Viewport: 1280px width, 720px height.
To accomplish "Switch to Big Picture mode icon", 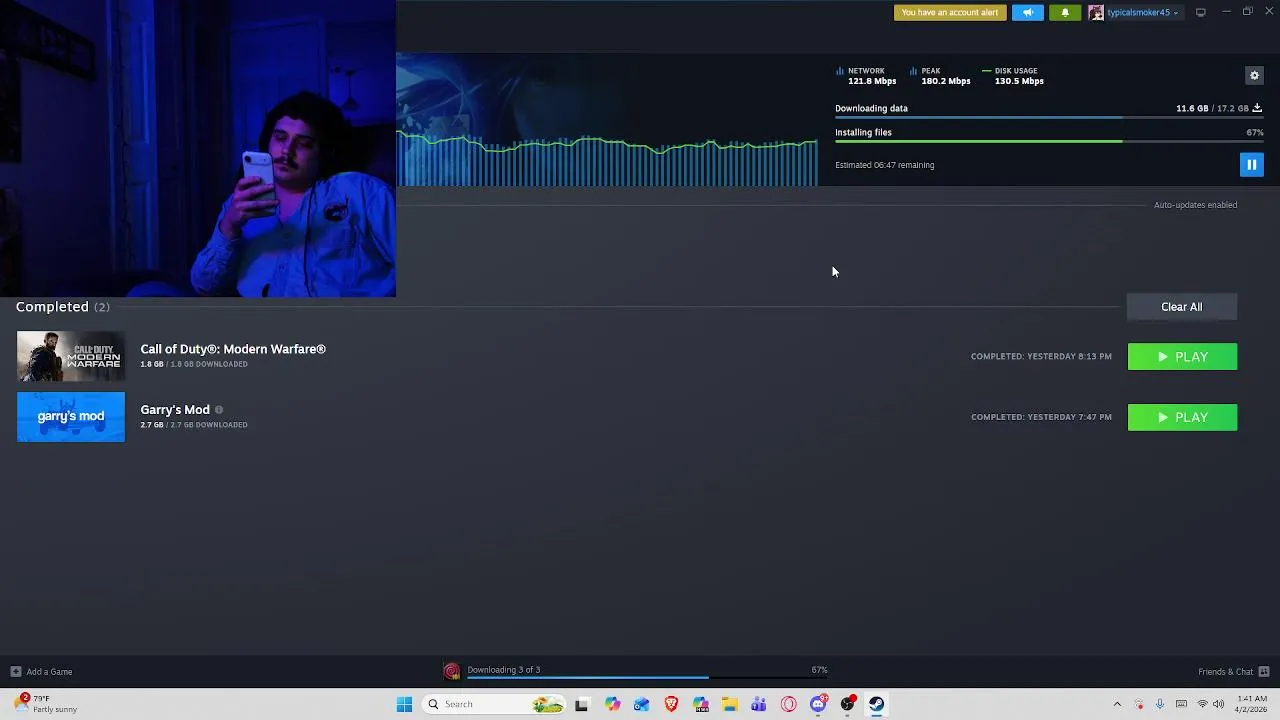I will (x=1200, y=12).
